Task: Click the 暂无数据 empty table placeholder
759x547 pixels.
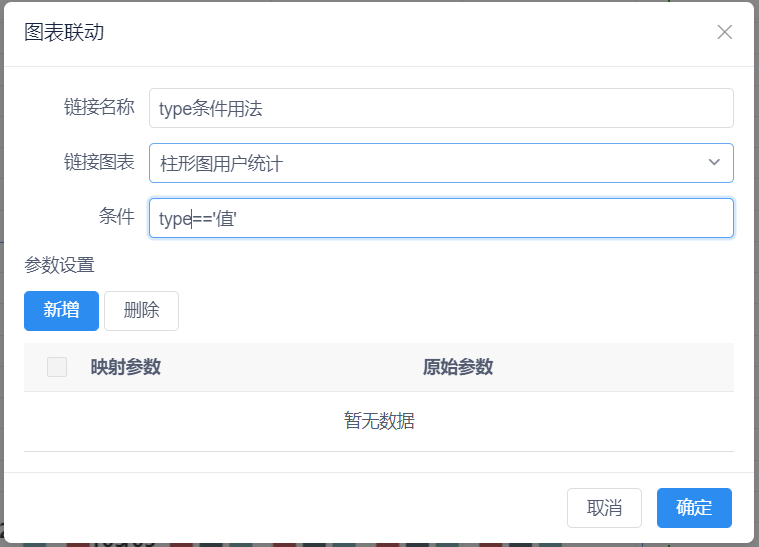Action: (379, 421)
